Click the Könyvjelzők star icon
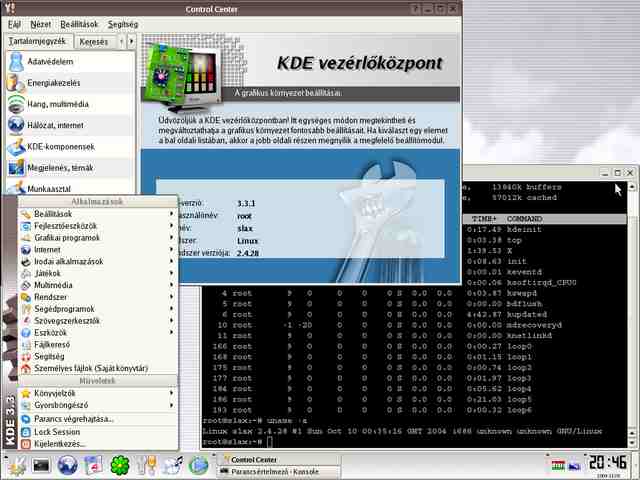 26,393
